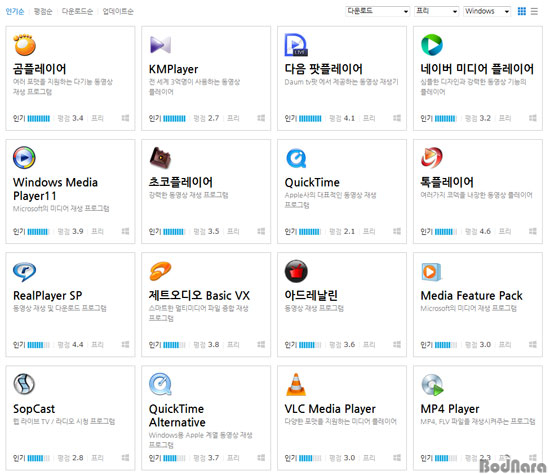Image resolution: width=550 pixels, height=476 pixels.
Task: Click Windows platform icon on QuickTime card
Action: (x=397, y=231)
